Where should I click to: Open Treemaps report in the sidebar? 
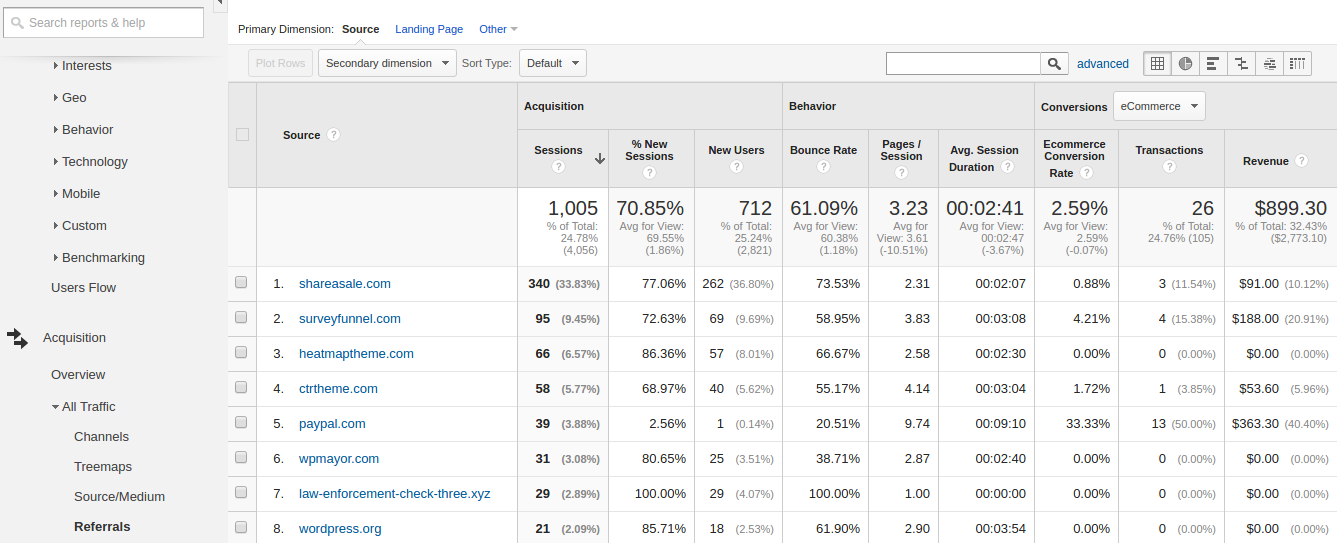(103, 467)
